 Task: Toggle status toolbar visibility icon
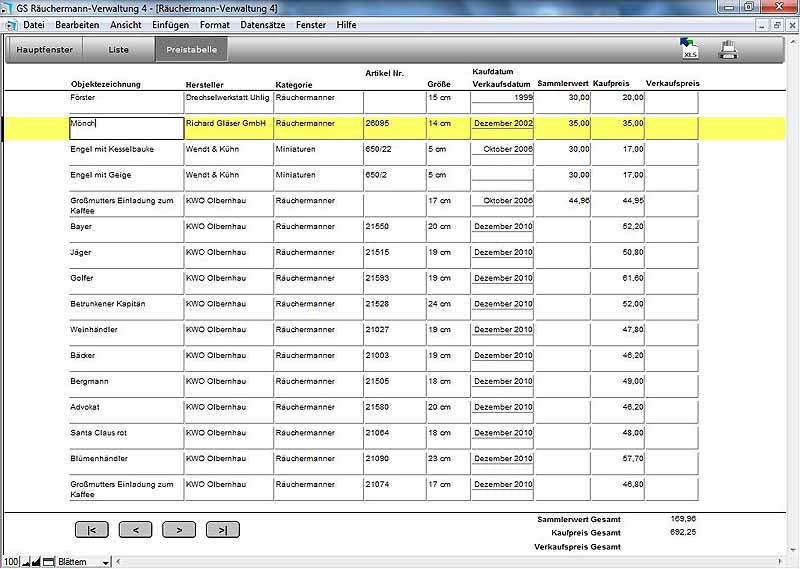point(48,562)
